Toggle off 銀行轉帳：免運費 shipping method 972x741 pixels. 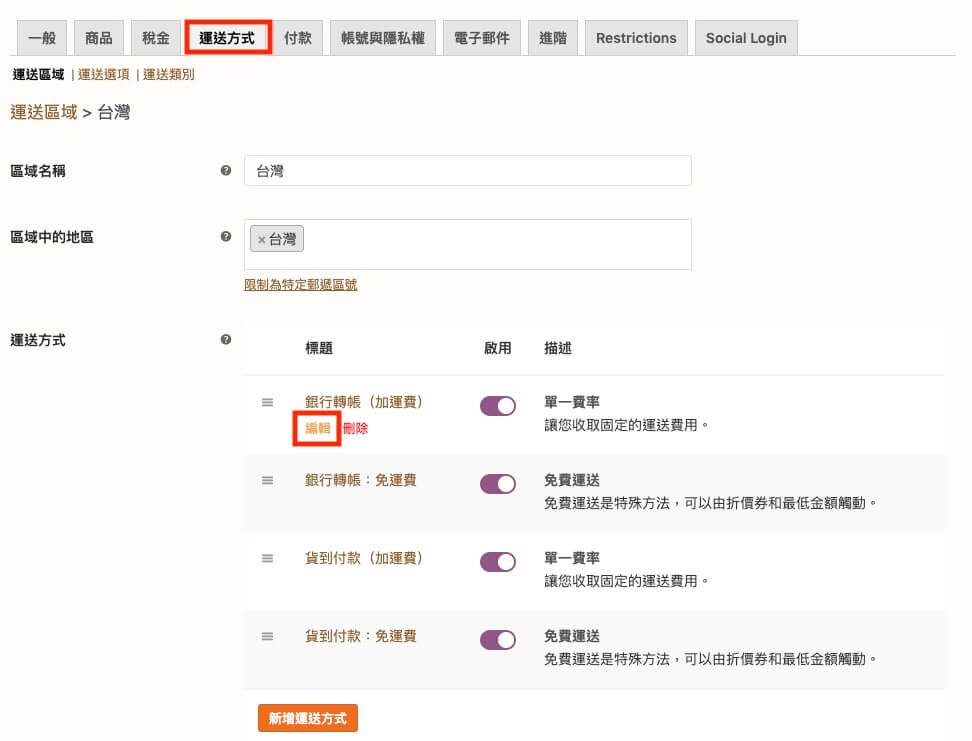(498, 484)
